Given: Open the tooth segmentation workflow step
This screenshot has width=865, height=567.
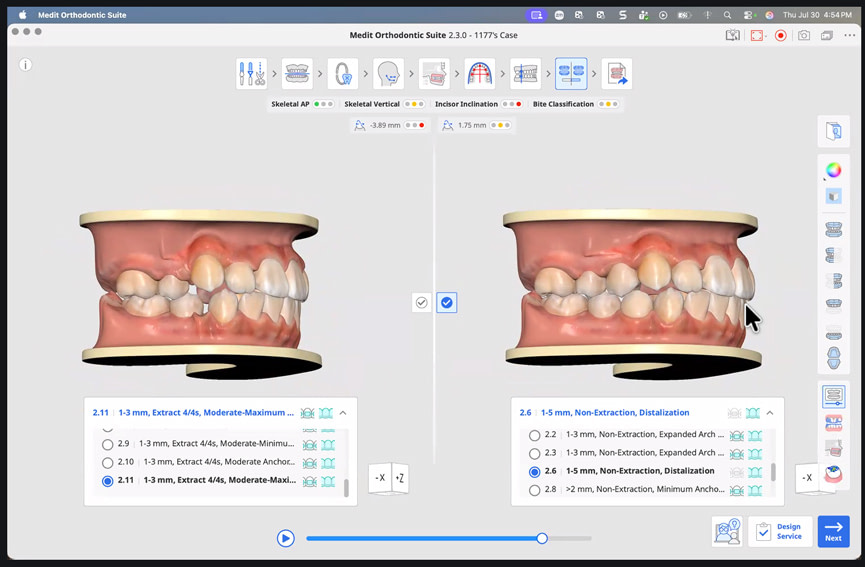Looking at the screenshot, I should tap(343, 73).
